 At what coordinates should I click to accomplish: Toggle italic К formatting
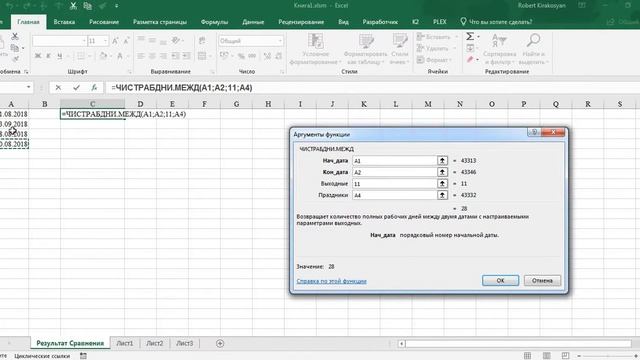click(49, 56)
